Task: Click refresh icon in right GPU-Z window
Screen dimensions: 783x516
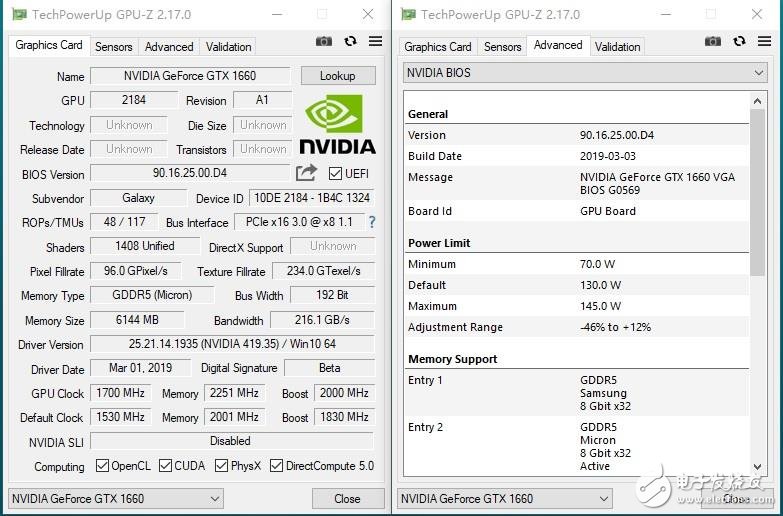Action: coord(740,41)
